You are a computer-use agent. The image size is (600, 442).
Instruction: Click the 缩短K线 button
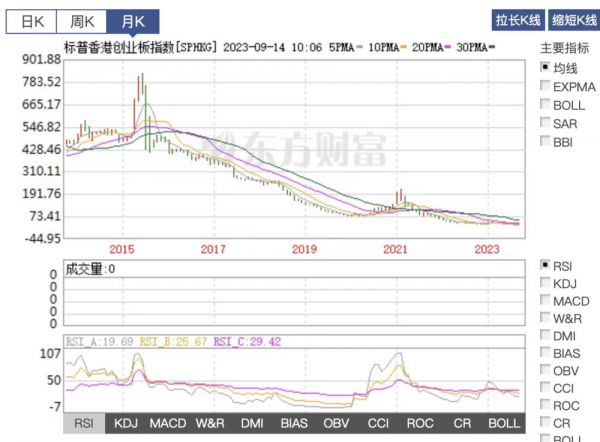click(x=570, y=20)
